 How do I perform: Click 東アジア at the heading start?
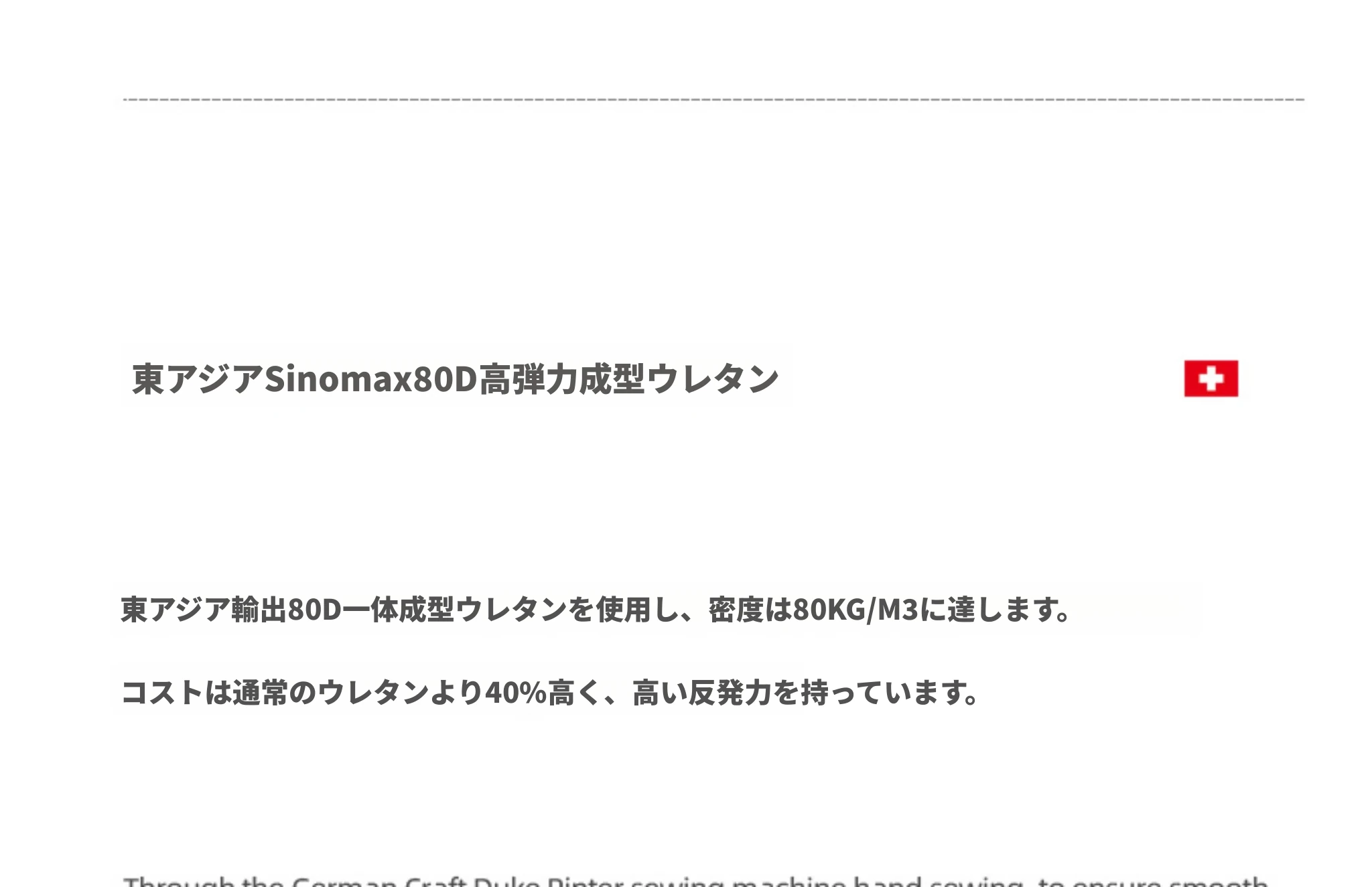(x=198, y=379)
